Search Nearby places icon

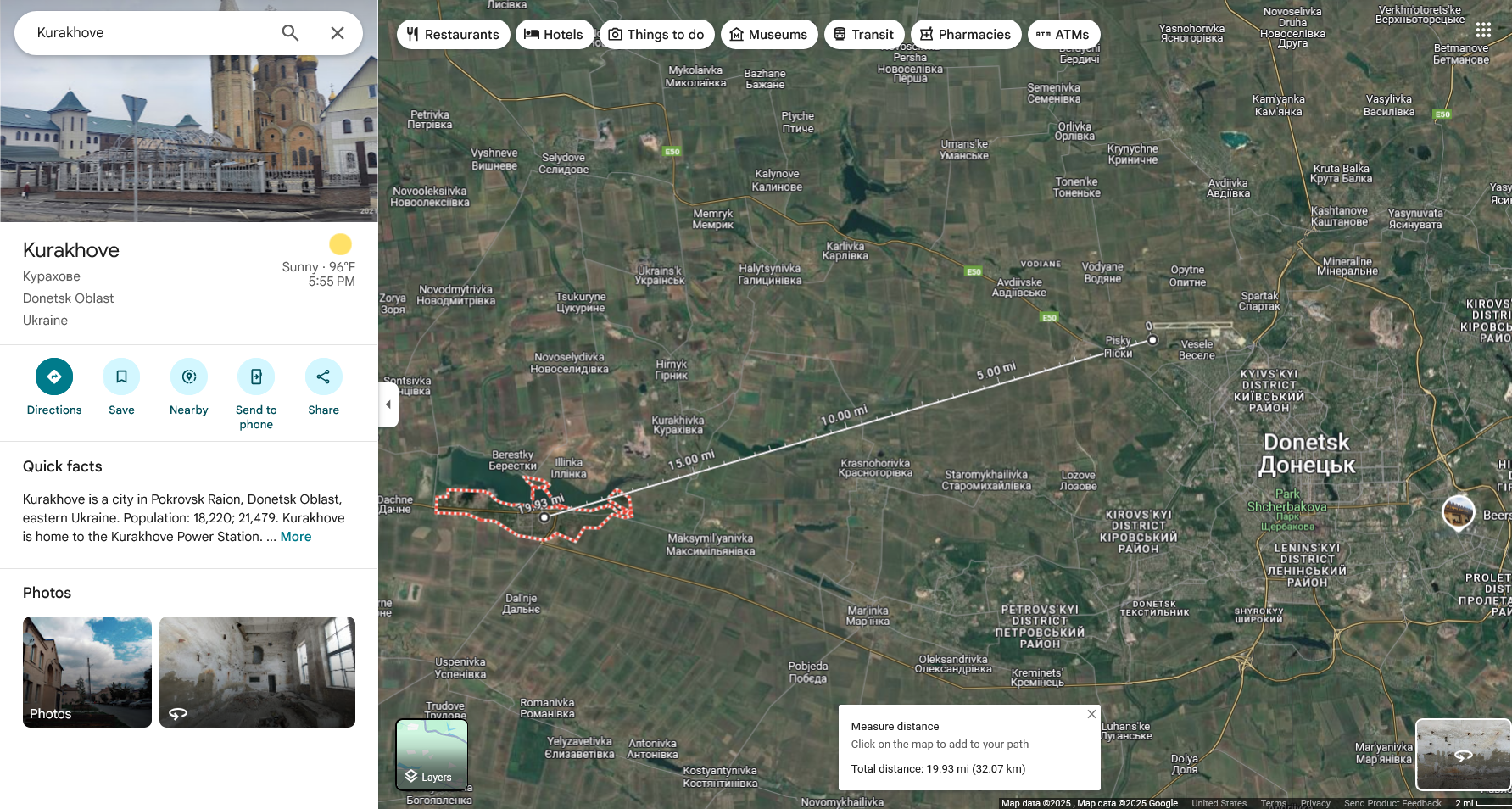(x=189, y=377)
